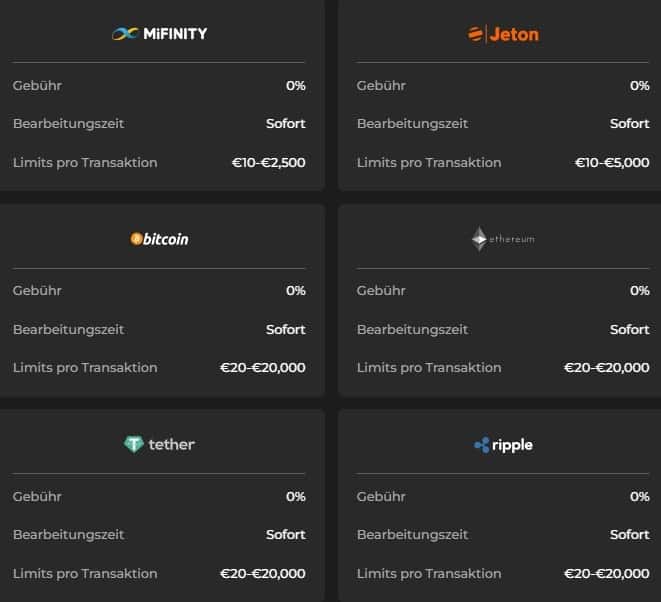661x602 pixels.
Task: Click the 0% fee in Bitcoin card
Action: pyautogui.click(x=296, y=291)
